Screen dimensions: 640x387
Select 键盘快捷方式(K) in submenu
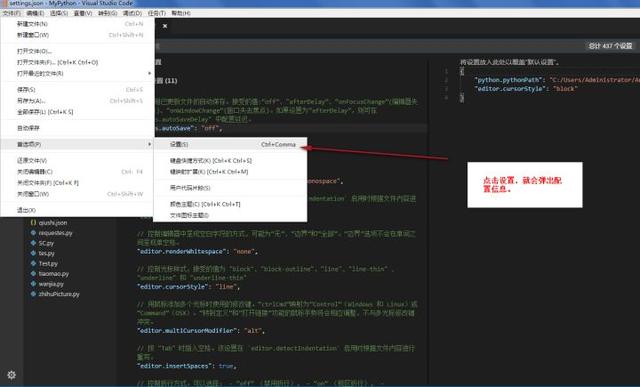230,160
